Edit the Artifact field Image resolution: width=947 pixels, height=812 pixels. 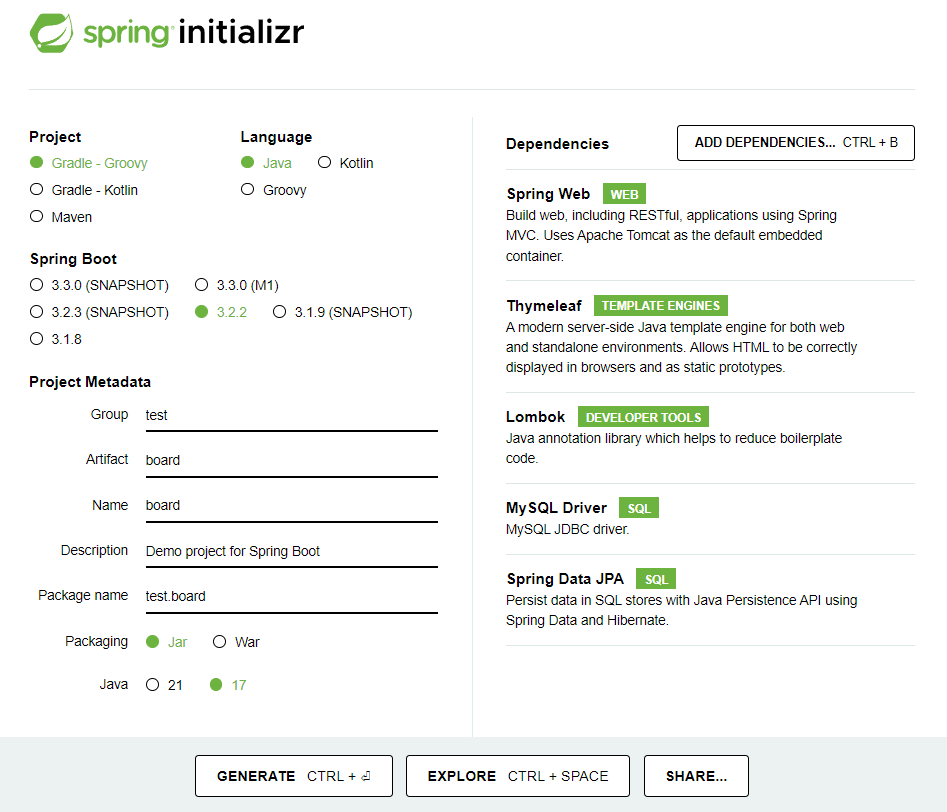(292, 460)
